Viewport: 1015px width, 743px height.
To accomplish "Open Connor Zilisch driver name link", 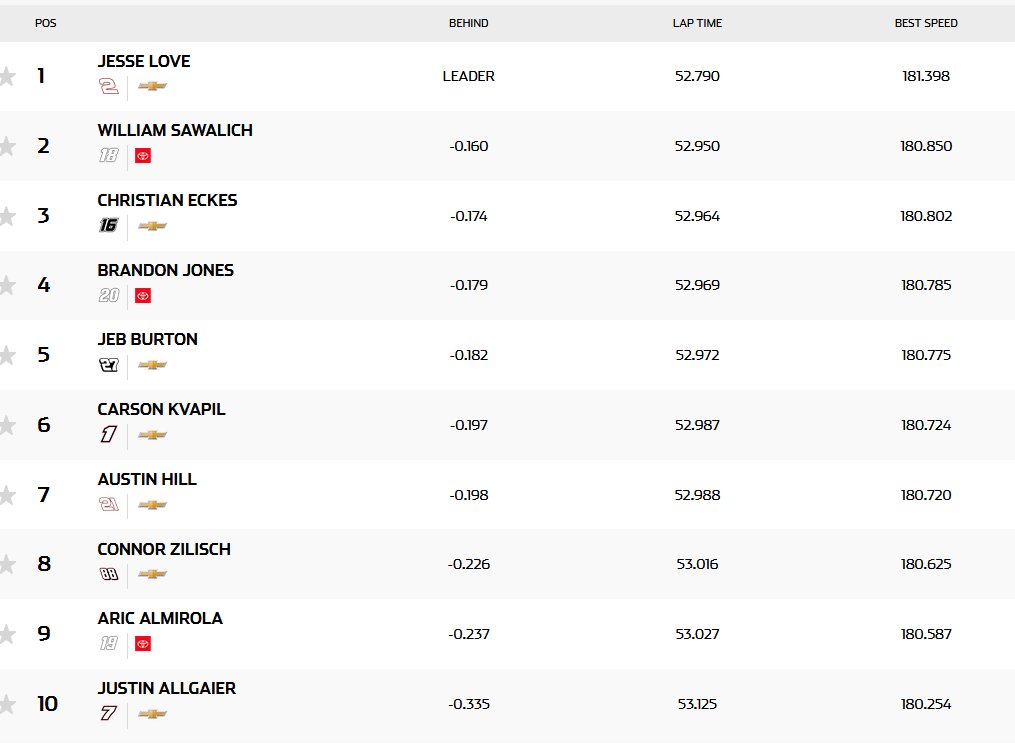I will point(164,549).
